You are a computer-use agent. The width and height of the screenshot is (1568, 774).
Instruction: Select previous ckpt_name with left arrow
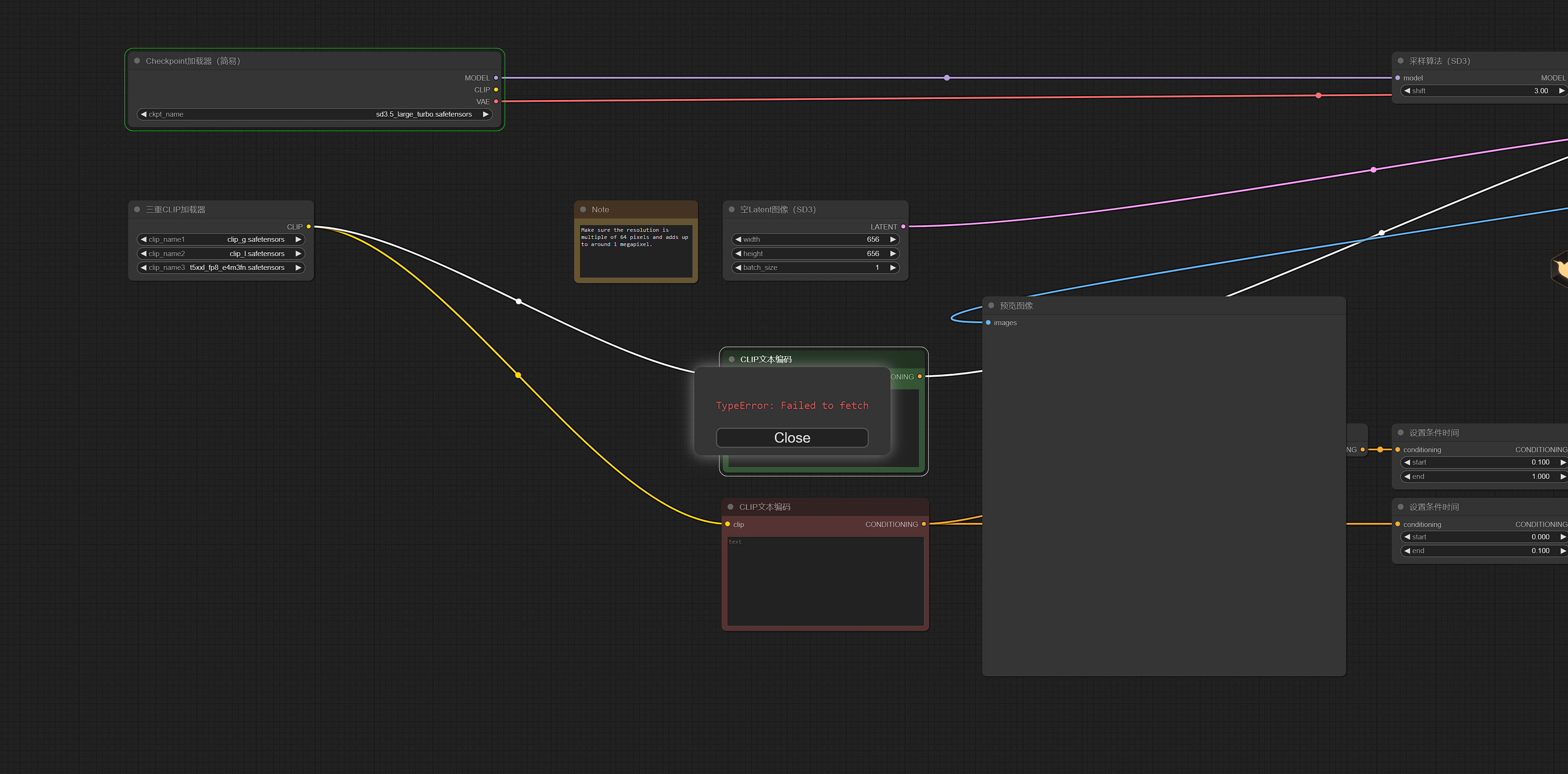click(x=144, y=114)
